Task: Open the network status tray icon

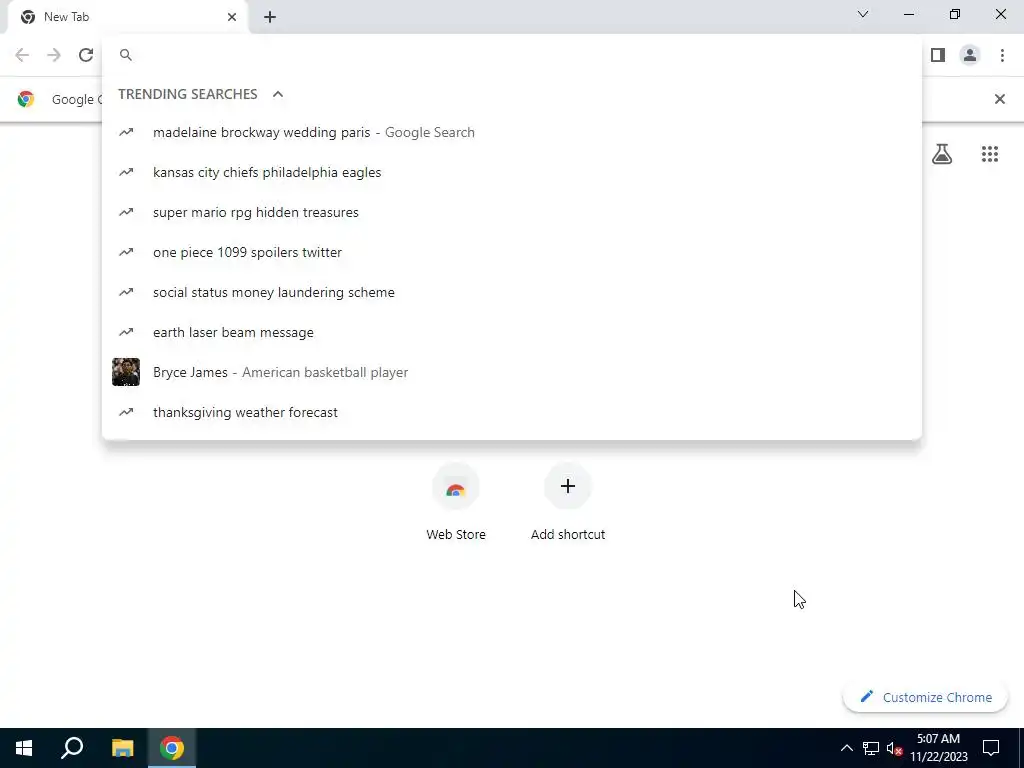Action: tap(871, 748)
